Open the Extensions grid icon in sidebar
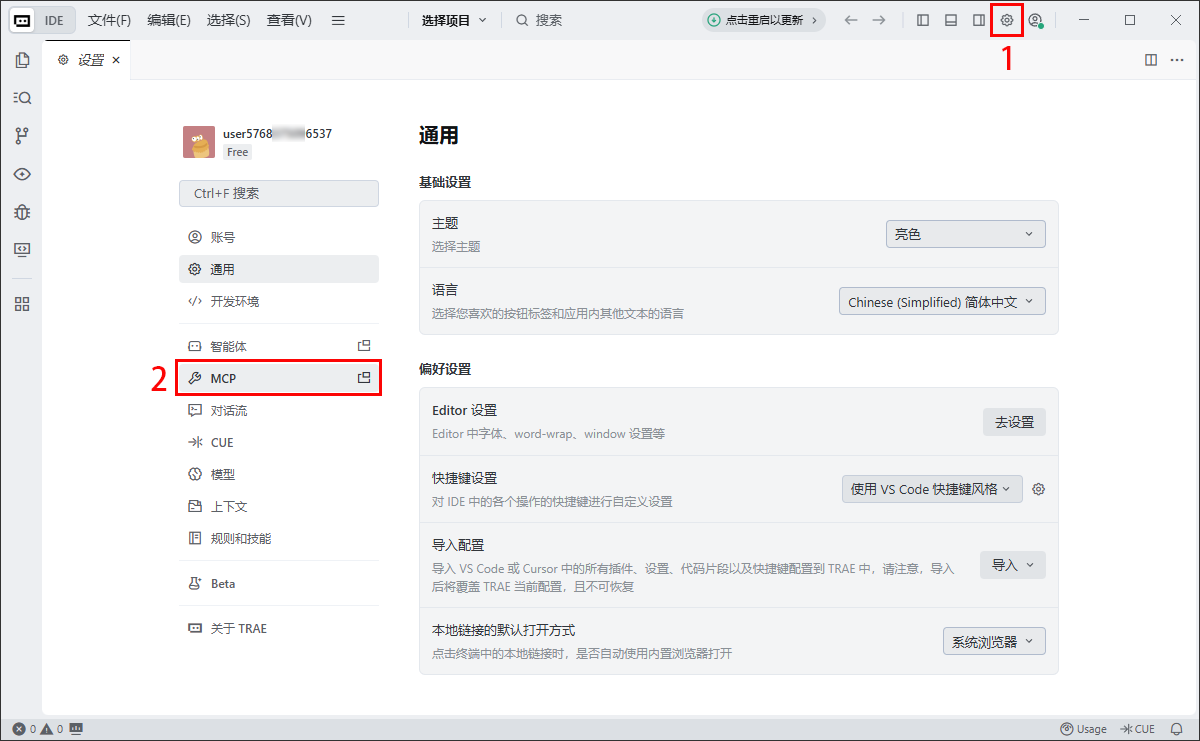Viewport: 1200px width, 741px height. point(21,304)
